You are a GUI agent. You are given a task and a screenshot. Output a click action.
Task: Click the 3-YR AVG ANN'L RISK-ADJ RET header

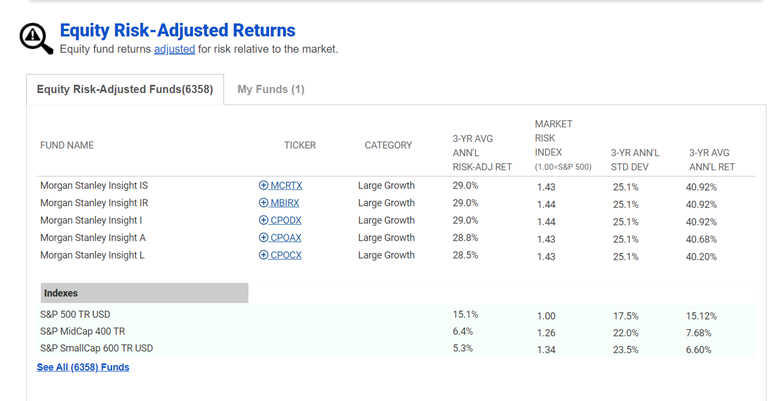click(482, 153)
